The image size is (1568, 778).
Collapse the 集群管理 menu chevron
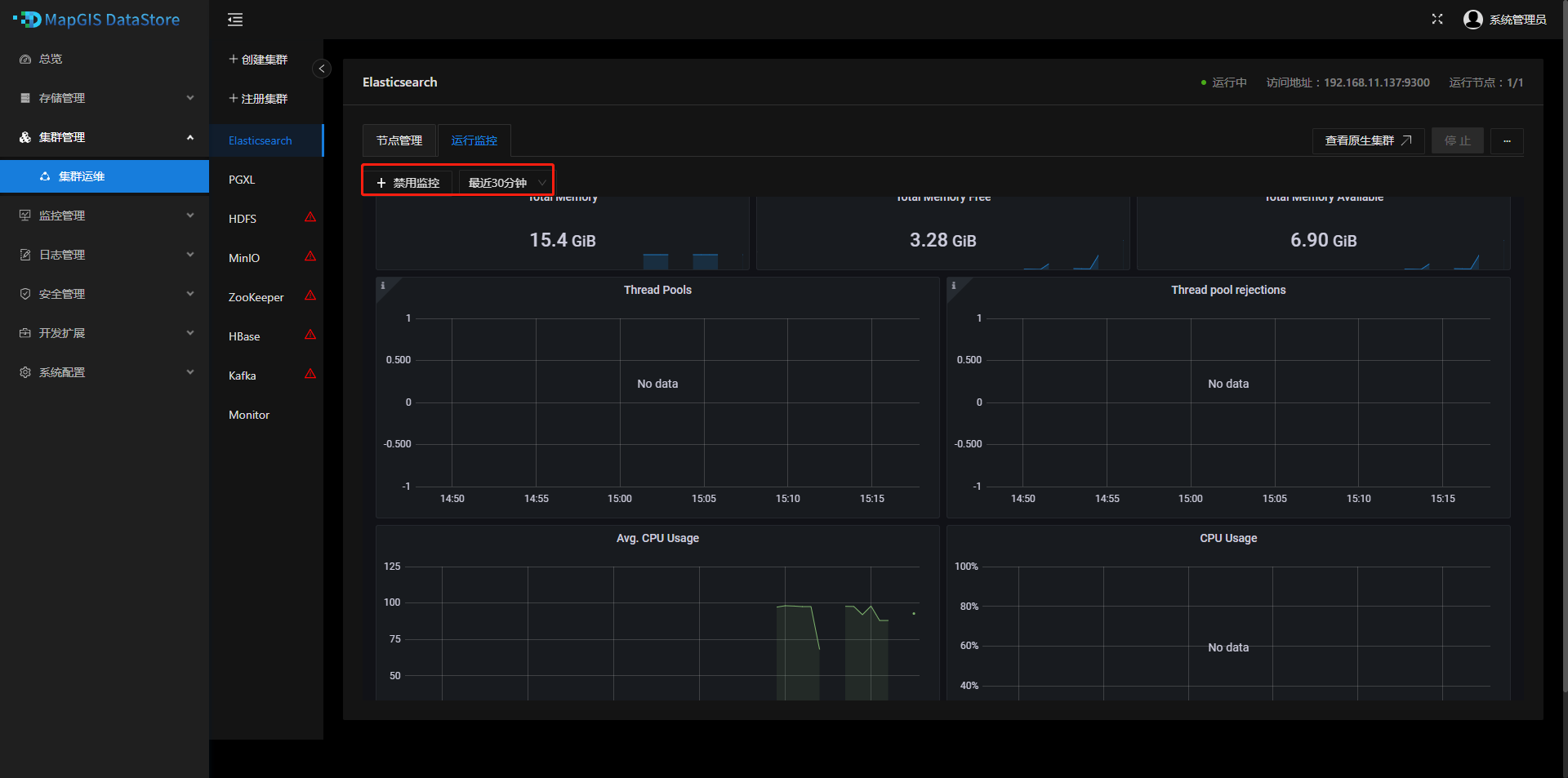[190, 137]
